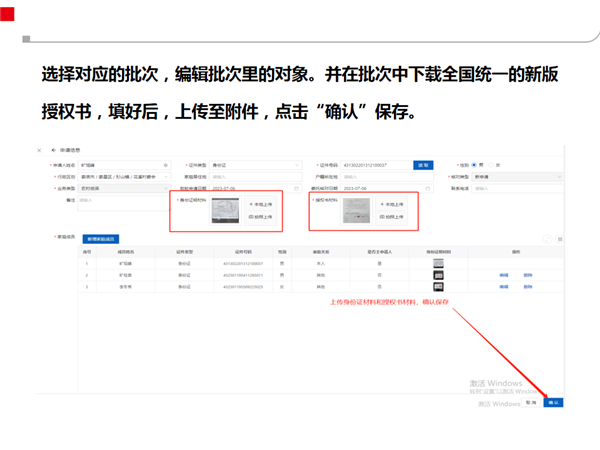This screenshot has width=600, height=450.
Task: Click the blue add family member button
Action: tap(101, 239)
